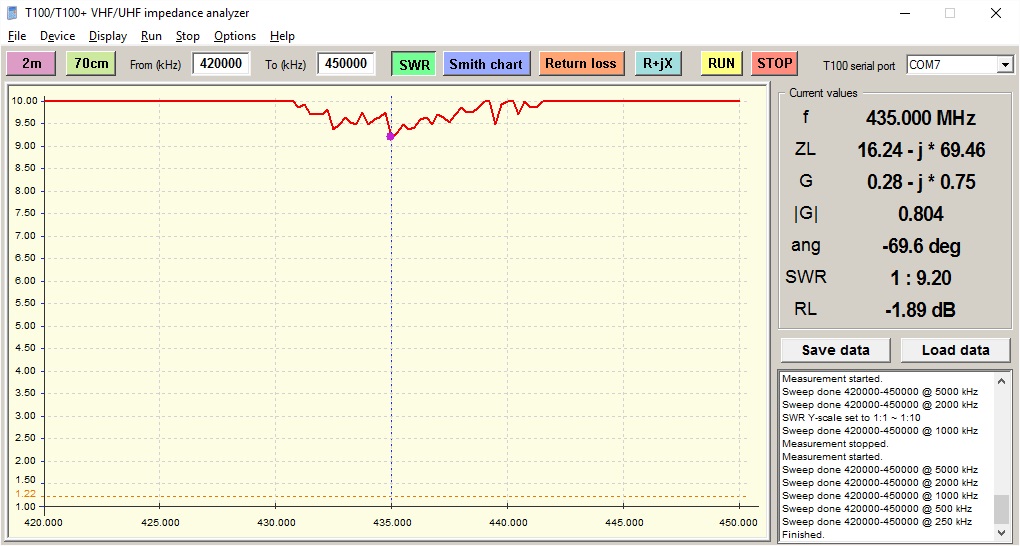Click the 2m band preset button
This screenshot has width=1020, height=546.
tap(32, 64)
